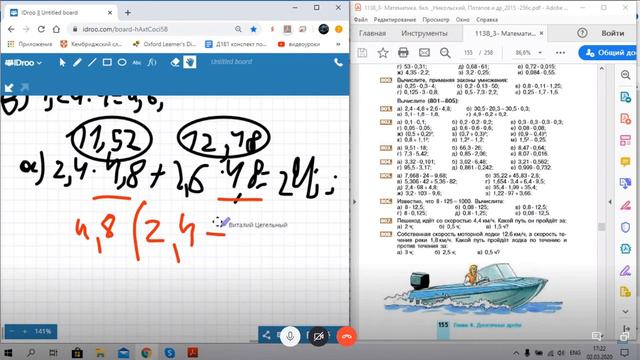The width and height of the screenshot is (640, 360).
Task: Select the eraser tool in IDroo
Action: click(x=175, y=62)
